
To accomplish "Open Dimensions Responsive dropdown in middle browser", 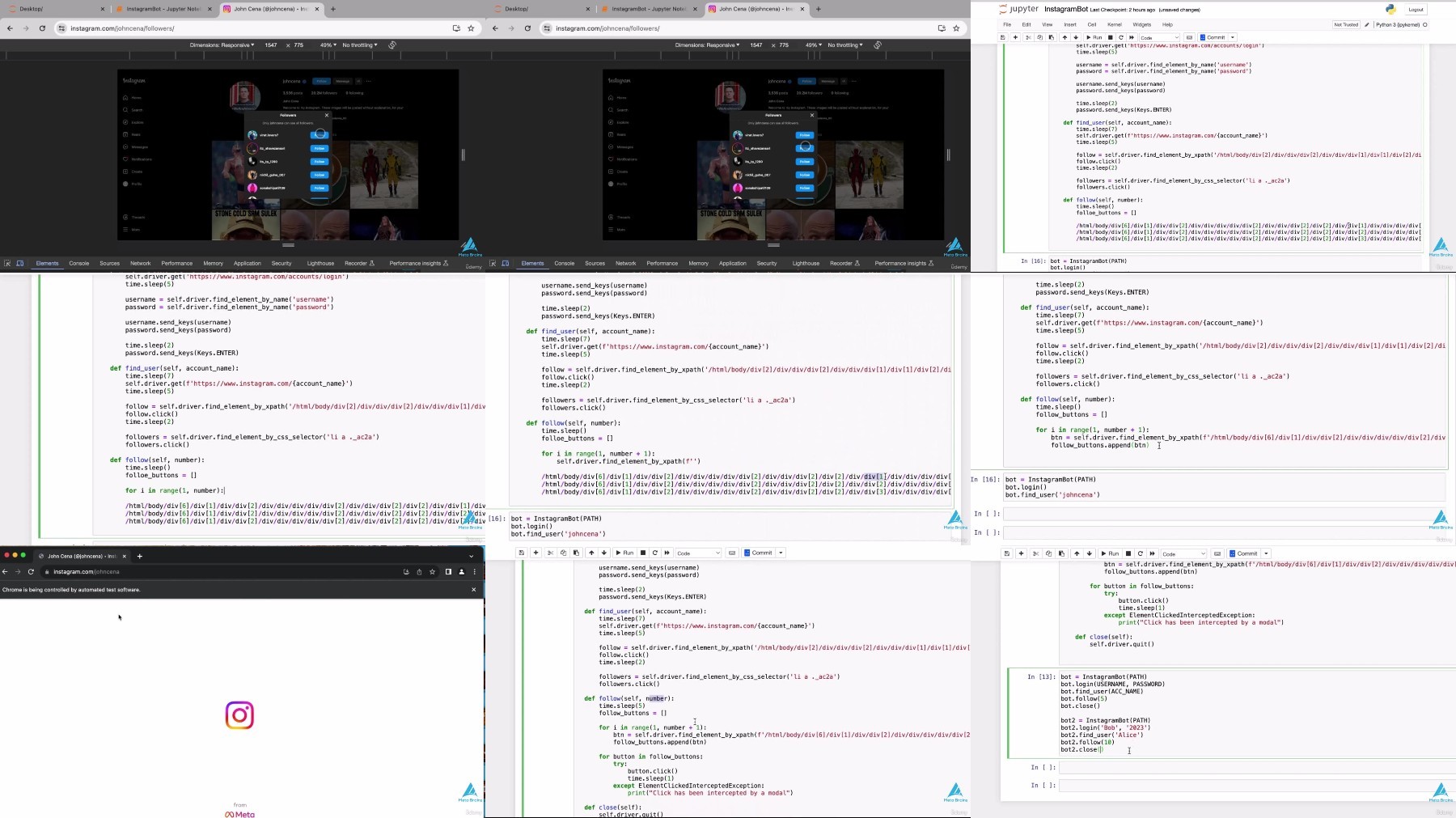I will pyautogui.click(x=707, y=45).
